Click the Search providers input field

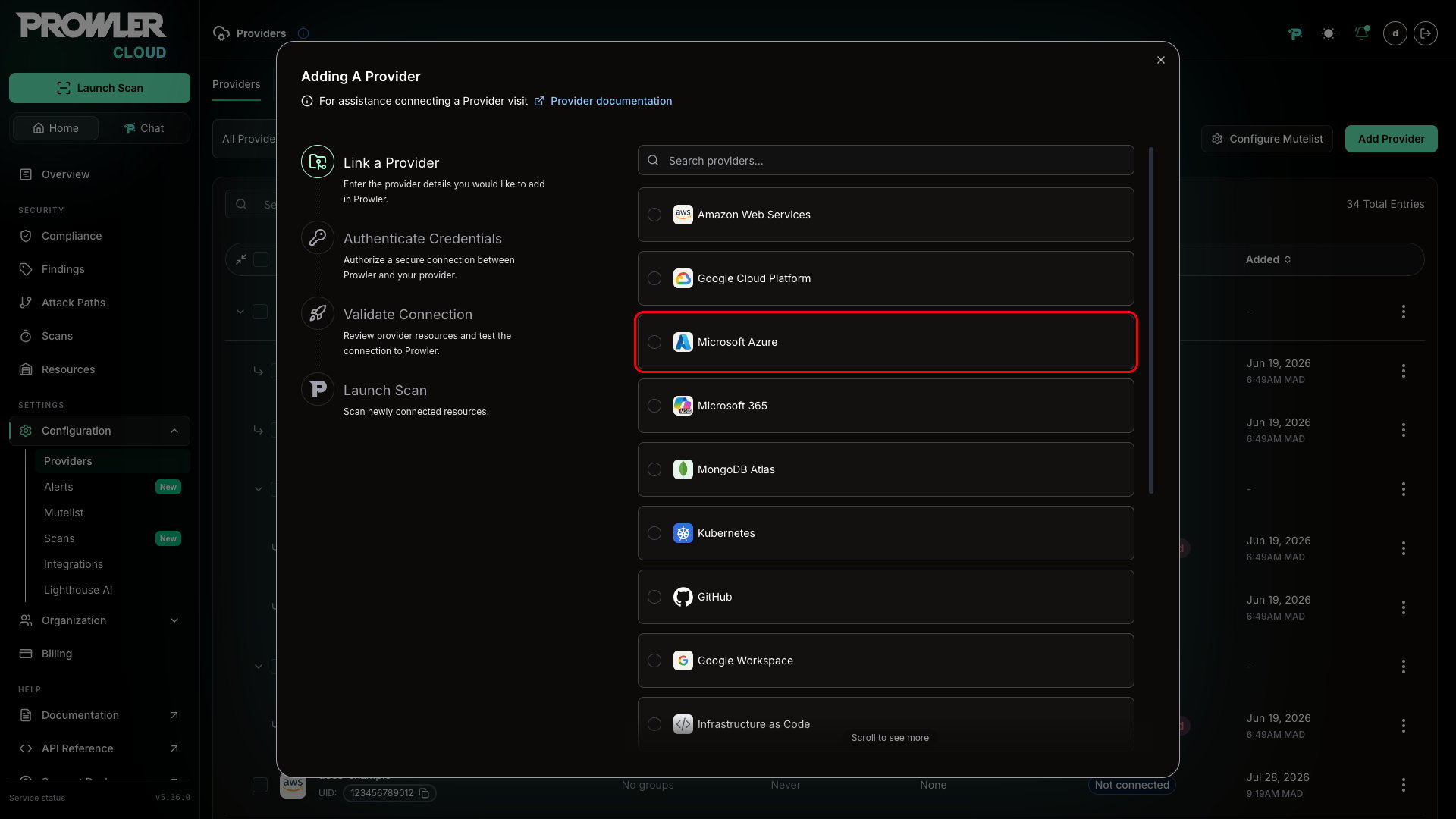coord(886,161)
